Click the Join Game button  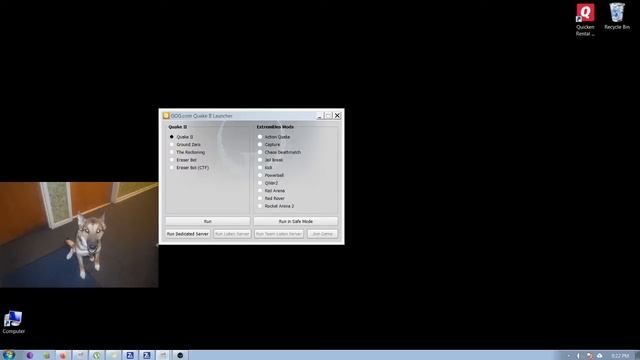click(322, 234)
